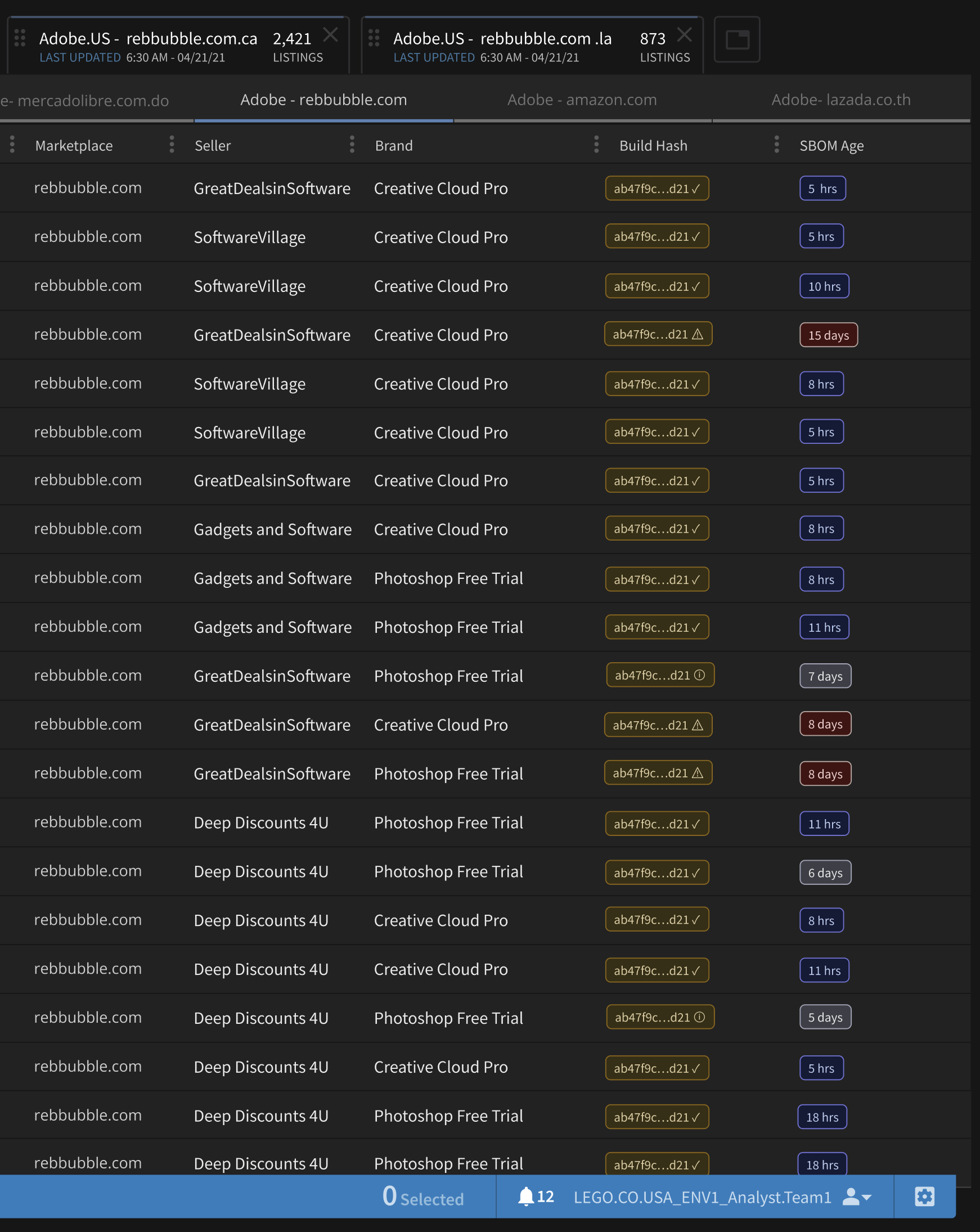The height and width of the screenshot is (1232, 980).
Task: Select Photoshop Free Trial in 7 days row
Action: [448, 676]
